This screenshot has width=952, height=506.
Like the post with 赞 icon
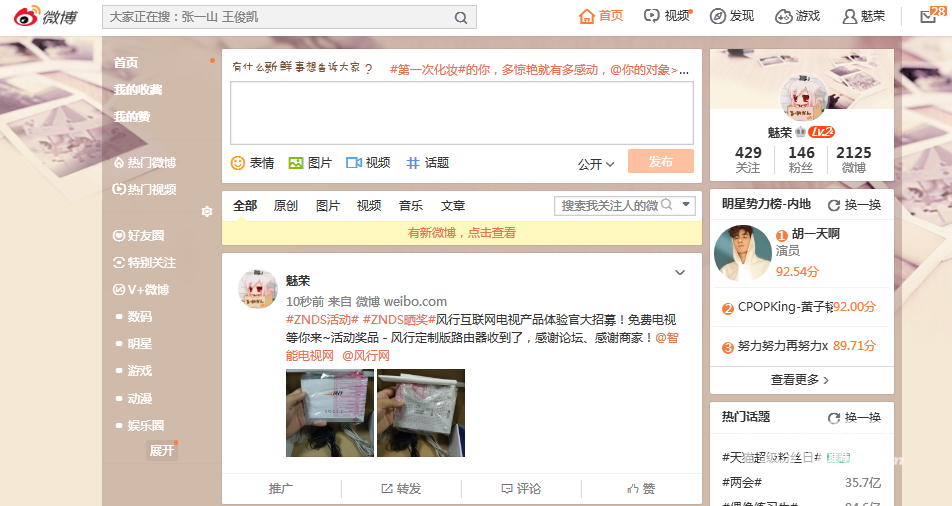tap(641, 488)
